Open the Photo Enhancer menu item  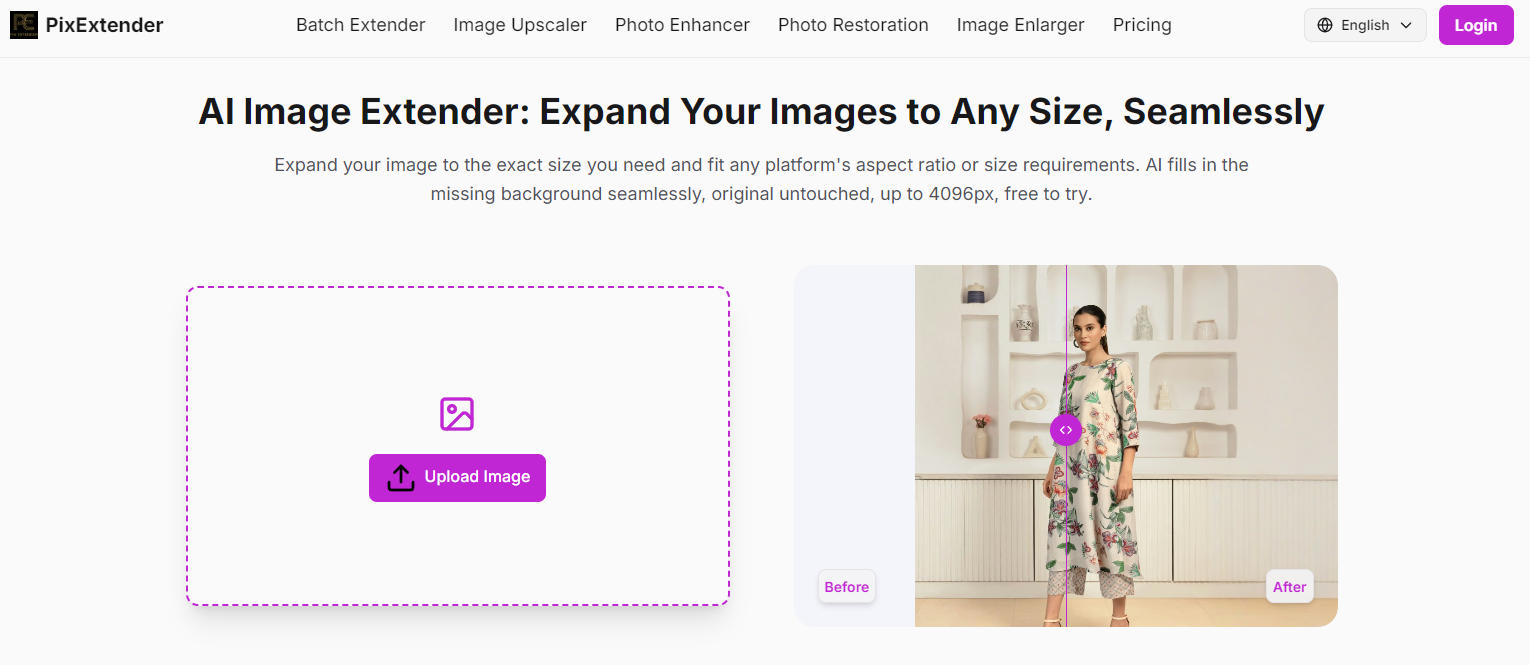(682, 25)
